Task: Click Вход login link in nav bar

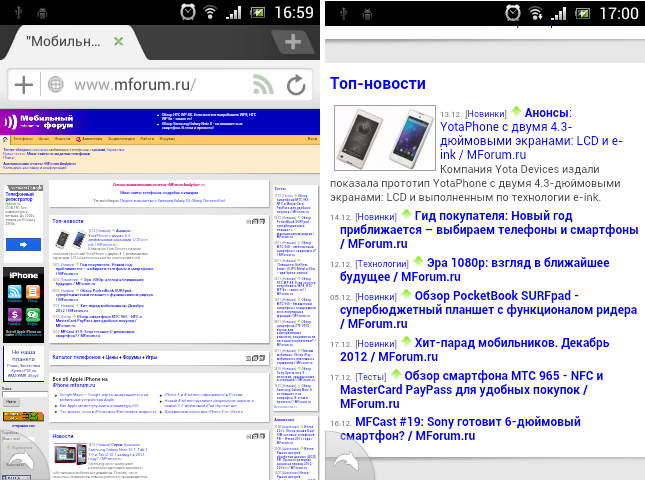Action: point(313,139)
